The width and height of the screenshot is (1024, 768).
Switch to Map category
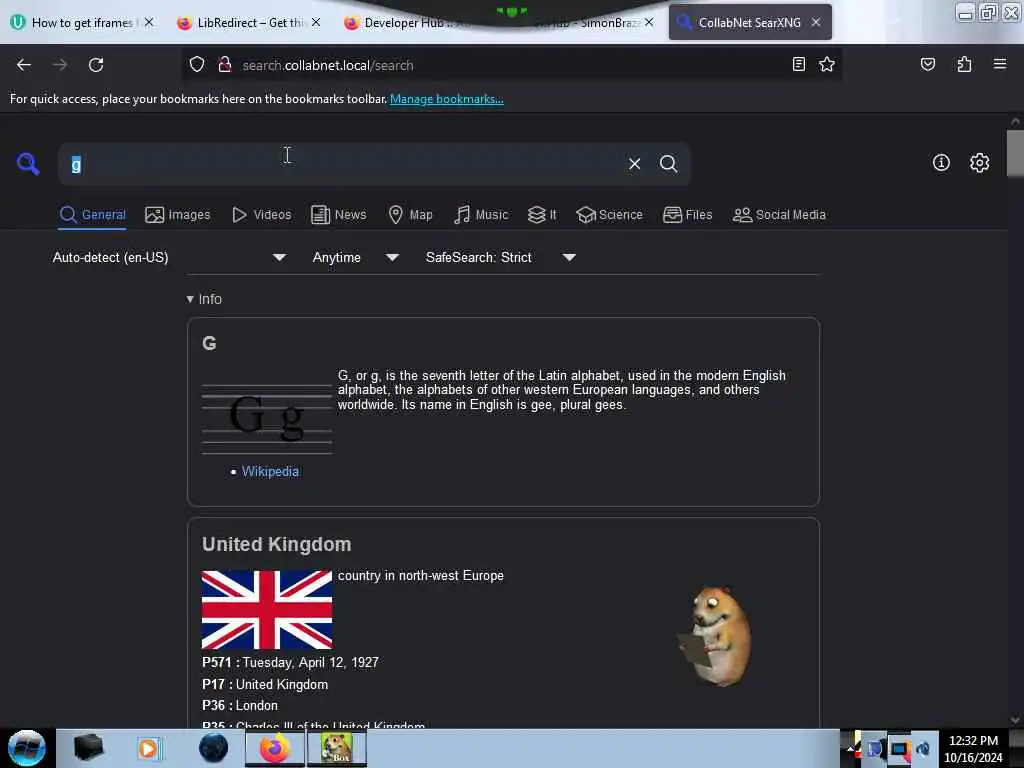point(410,215)
